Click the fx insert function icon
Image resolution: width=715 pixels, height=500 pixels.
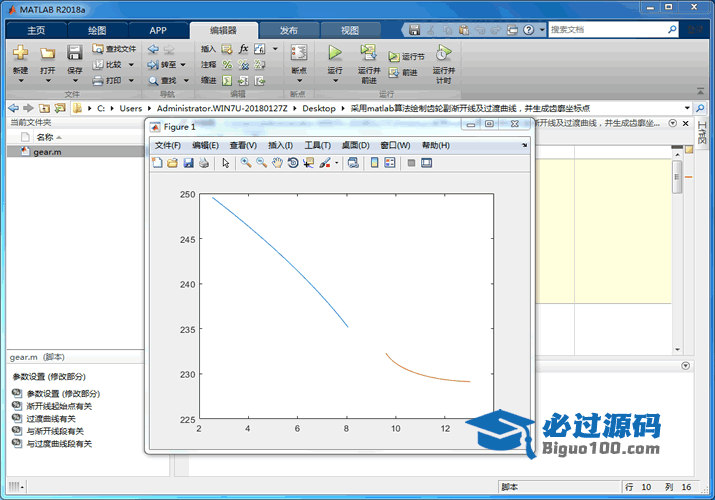244,49
